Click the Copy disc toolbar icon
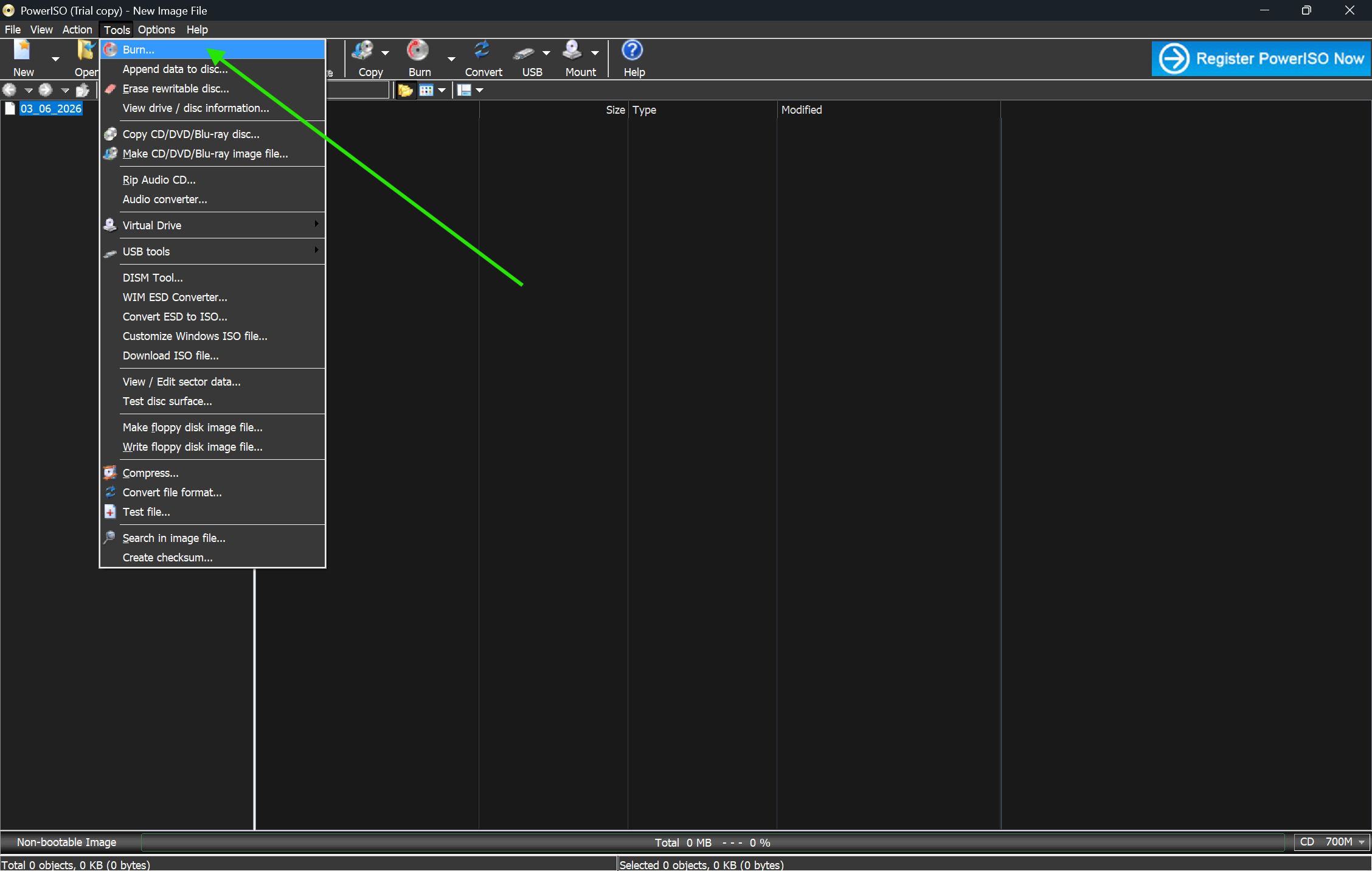Screen dimensions: 1372x871 click(364, 52)
